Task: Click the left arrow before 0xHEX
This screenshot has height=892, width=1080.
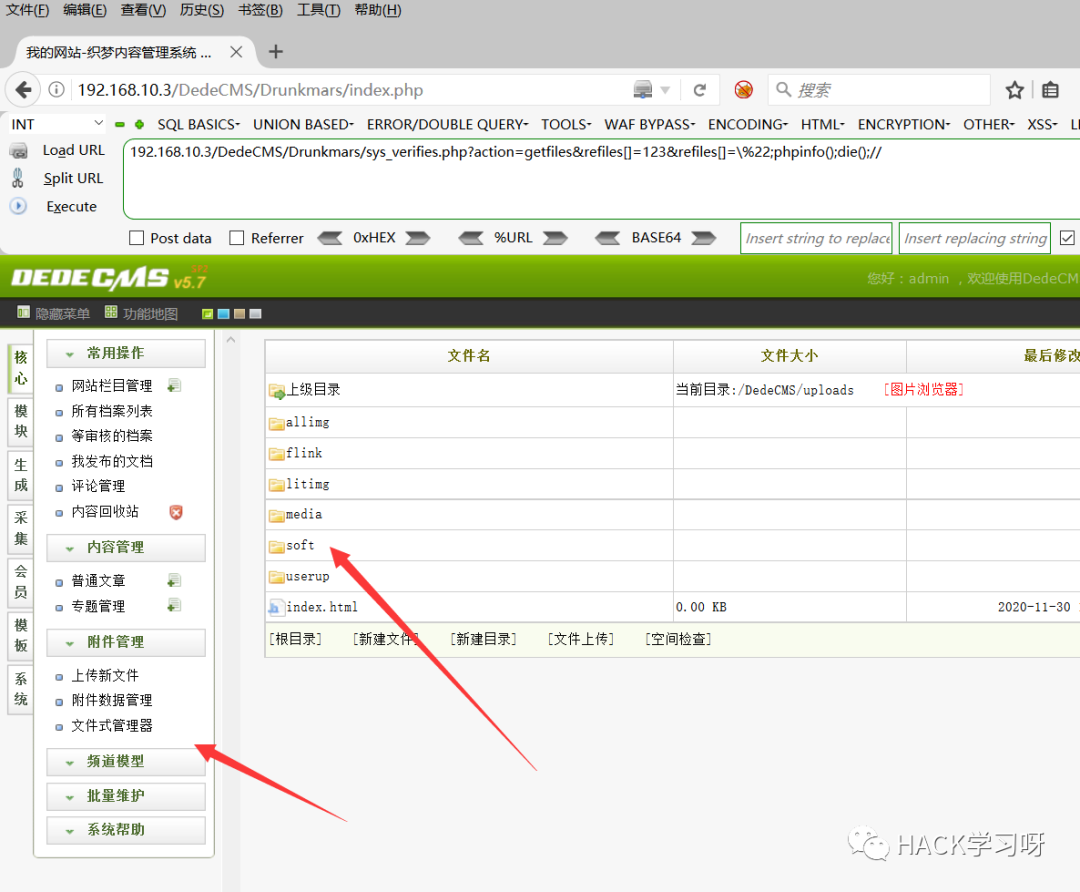Action: point(330,238)
